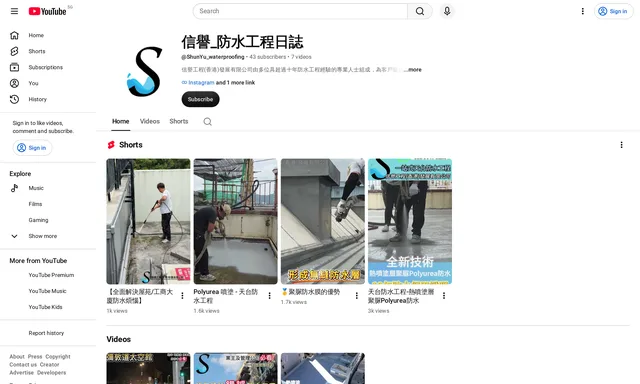
Task: Open the settings three-dot menu in header
Action: coord(582,11)
